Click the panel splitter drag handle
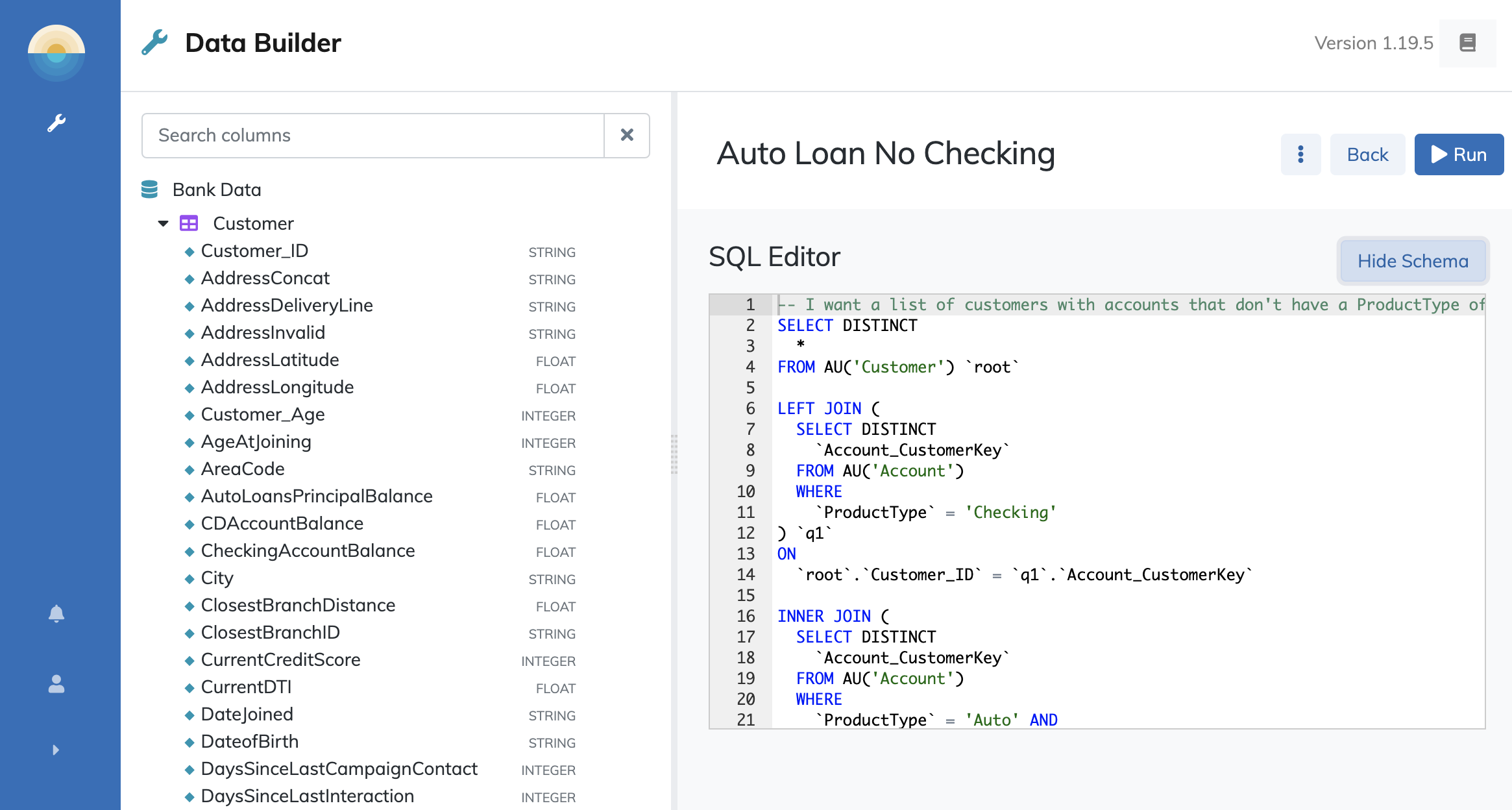Screen dimensions: 1512x810 pyautogui.click(x=674, y=454)
